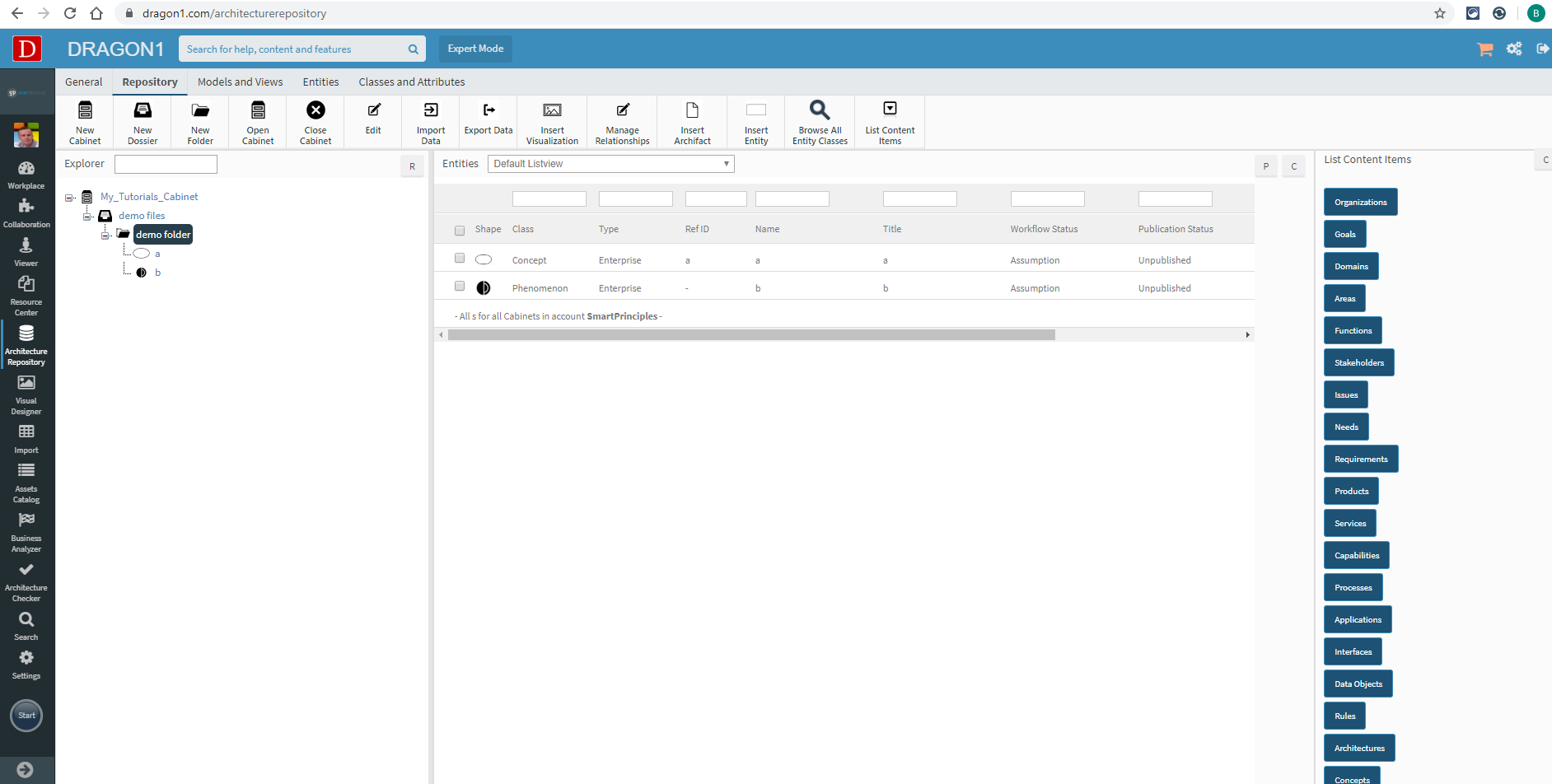Check the checkbox for the Concept row

click(x=460, y=259)
